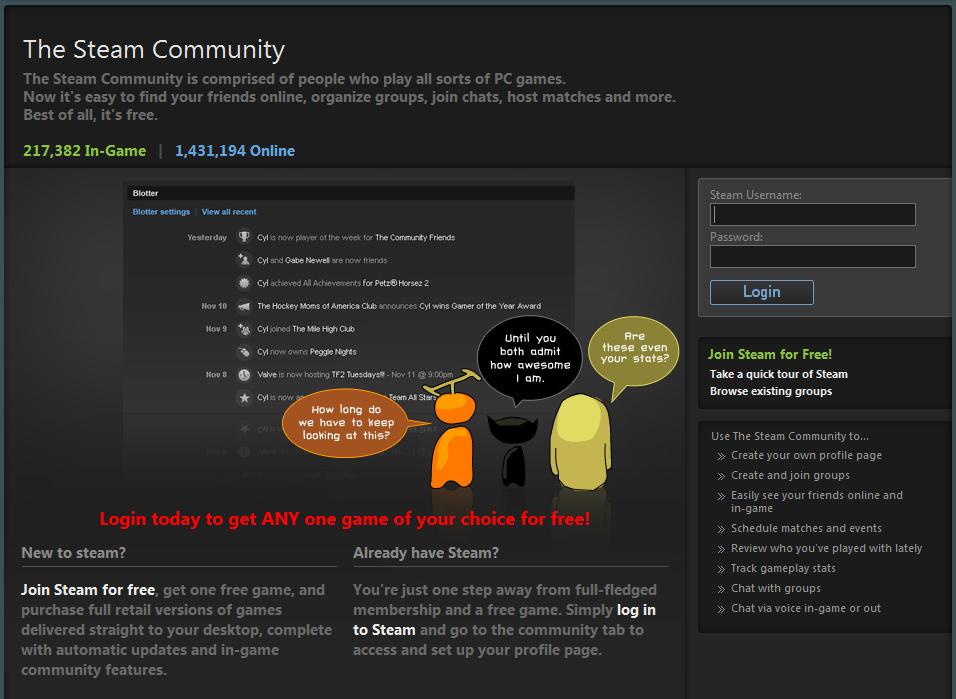
Task: Click Use The Steam Community to... heading
Action: click(x=790, y=436)
